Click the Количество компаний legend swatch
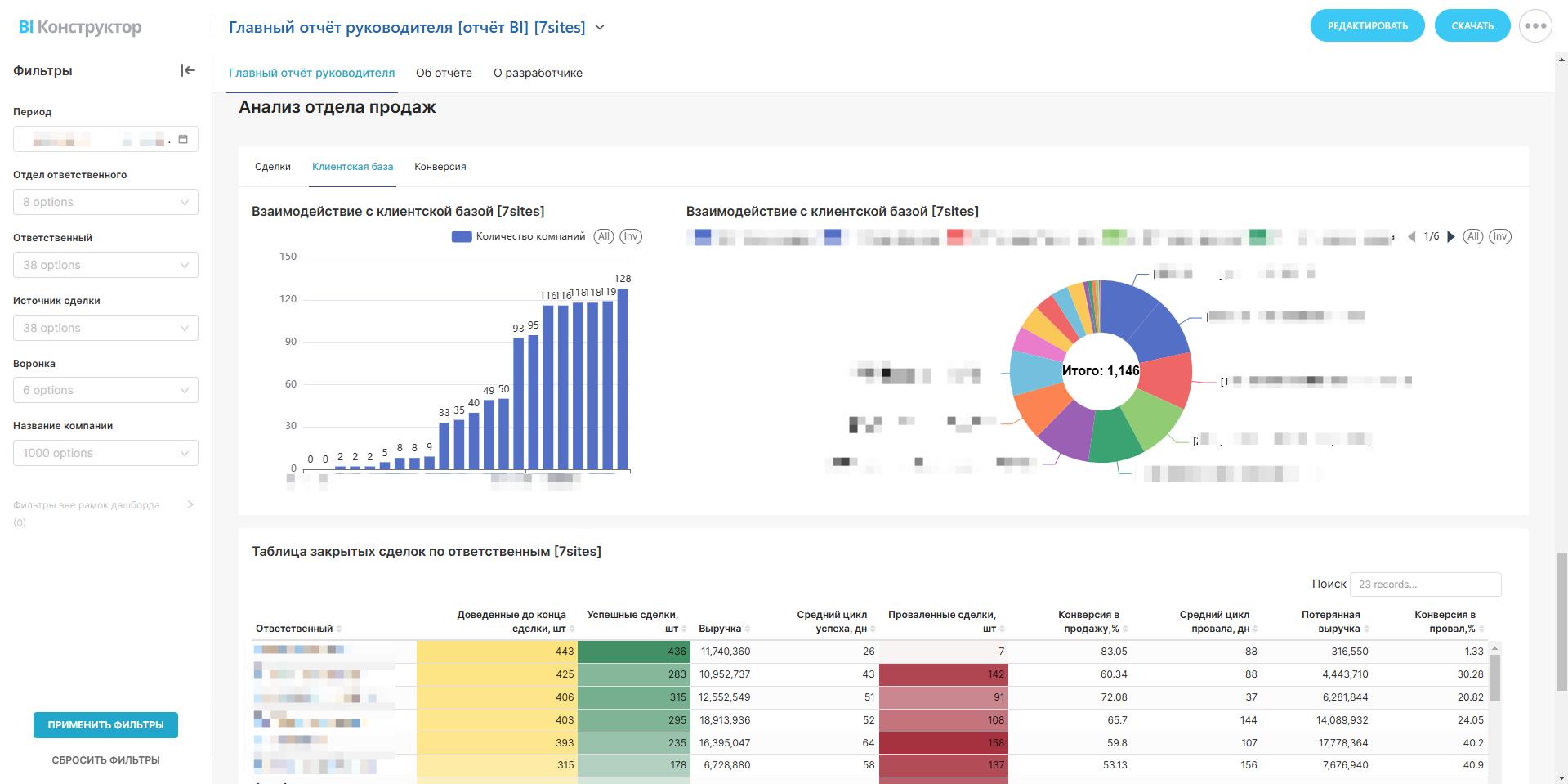This screenshot has height=784, width=1568. point(462,237)
